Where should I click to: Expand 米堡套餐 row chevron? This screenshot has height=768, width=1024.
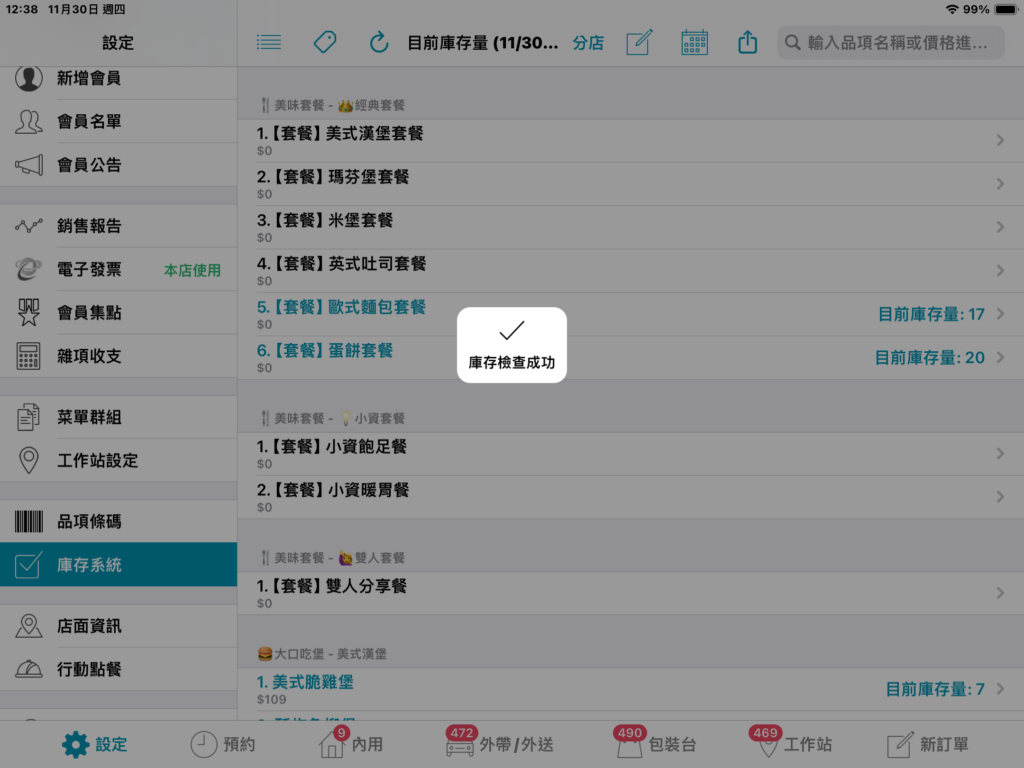coord(1000,227)
